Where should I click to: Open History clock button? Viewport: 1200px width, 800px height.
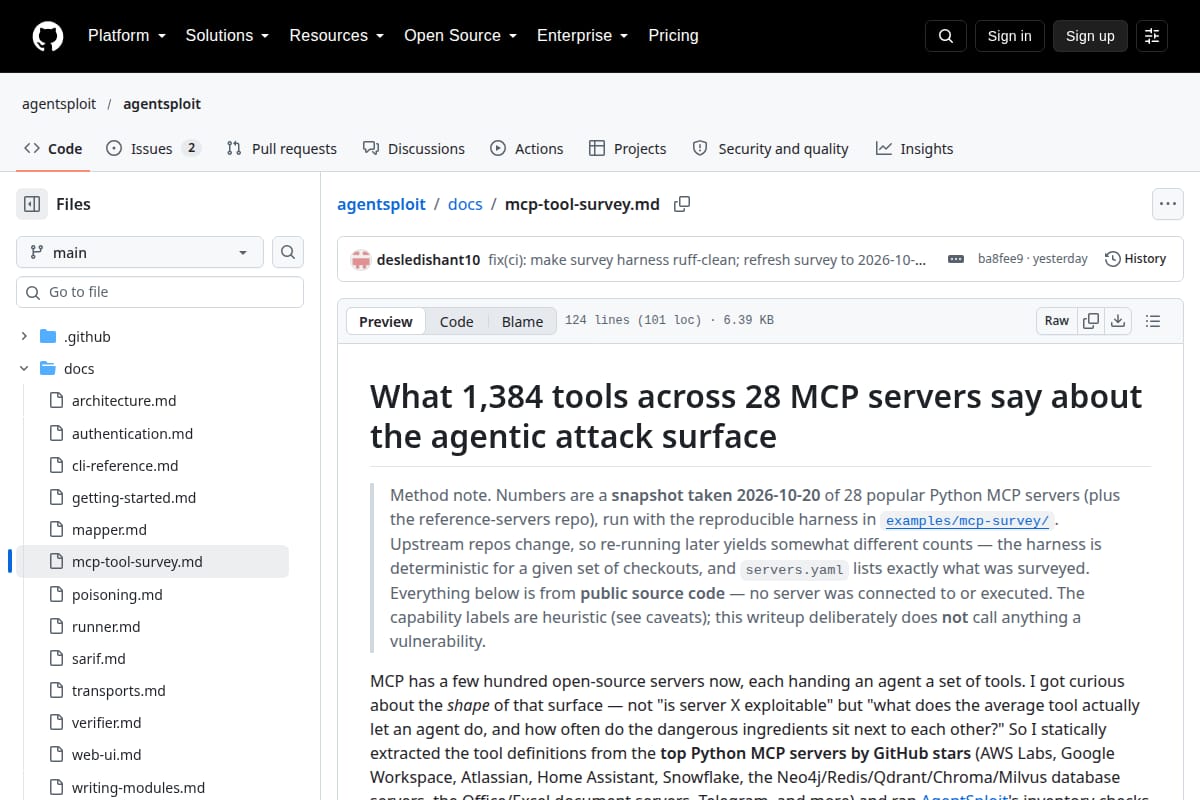[x=1135, y=259]
